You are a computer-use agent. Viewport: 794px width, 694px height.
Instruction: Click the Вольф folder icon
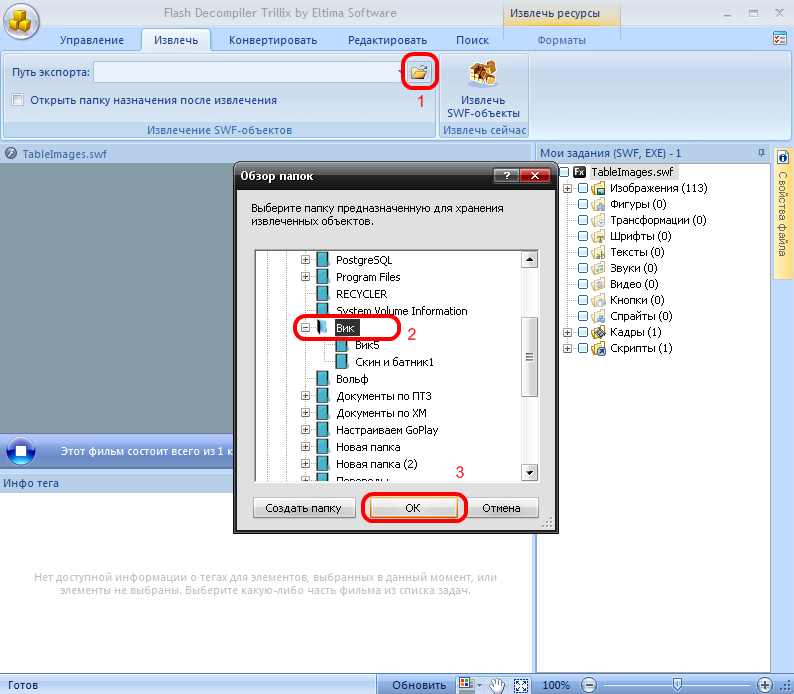(x=323, y=379)
